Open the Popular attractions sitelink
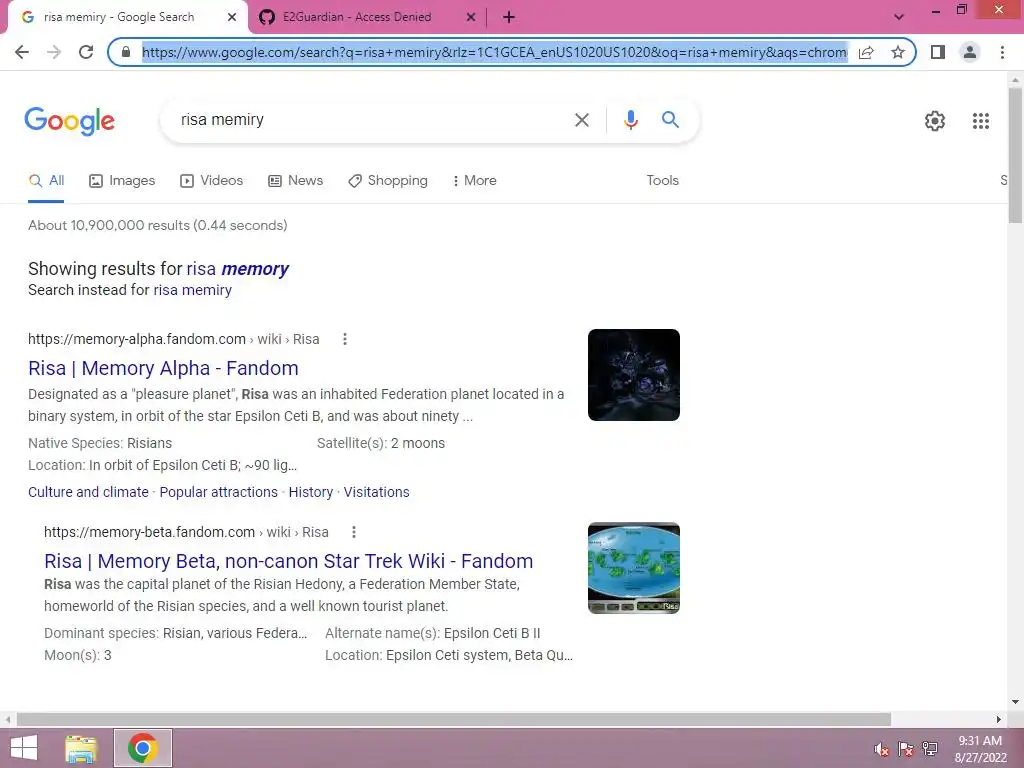 click(219, 492)
